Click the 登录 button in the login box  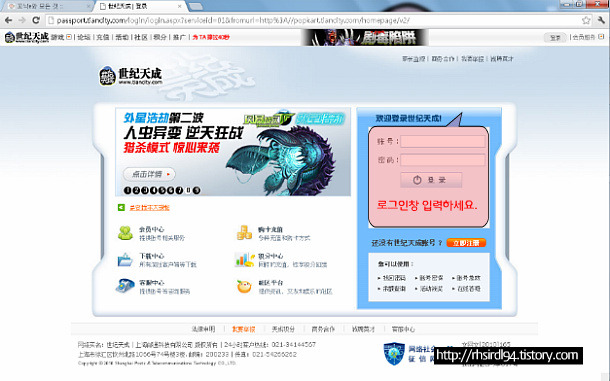pyautogui.click(x=431, y=180)
